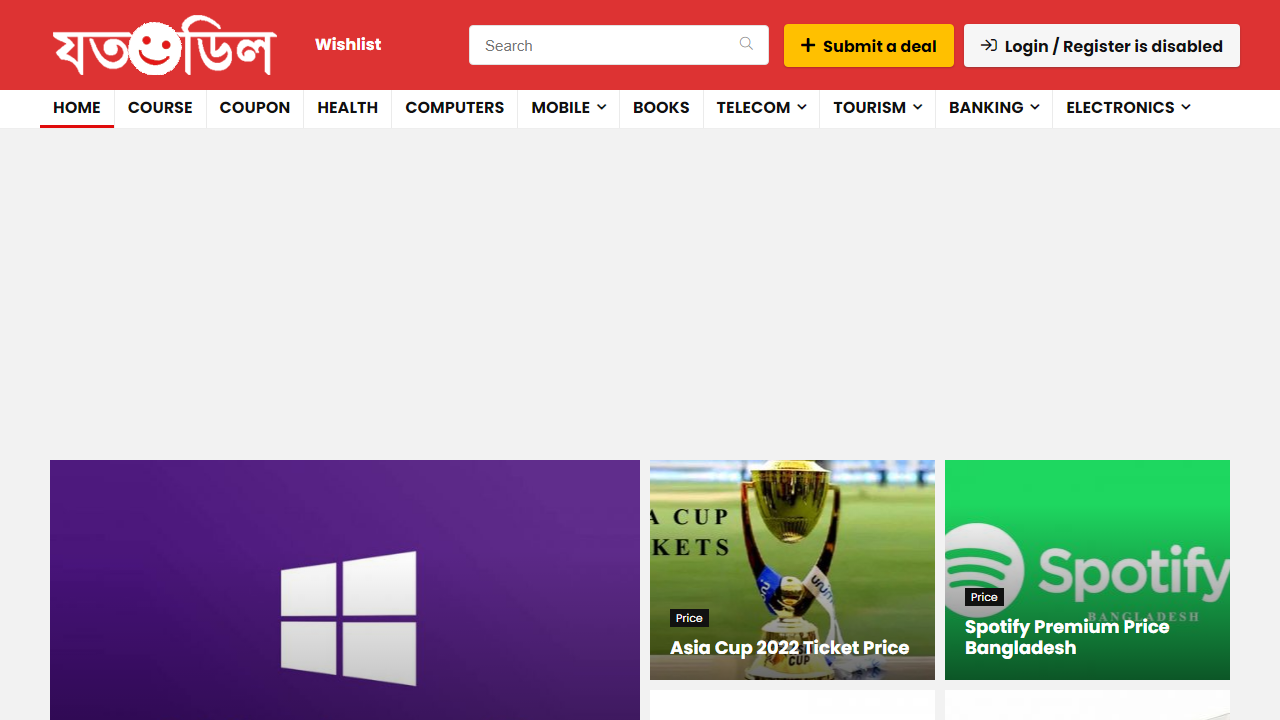Open the Wishlist link
Screen dimensions: 1280x720
[x=348, y=45]
